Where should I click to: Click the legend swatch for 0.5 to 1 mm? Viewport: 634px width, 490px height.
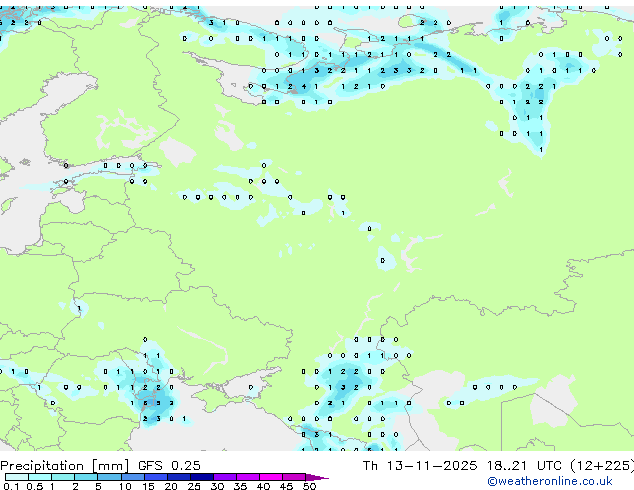coord(40,477)
